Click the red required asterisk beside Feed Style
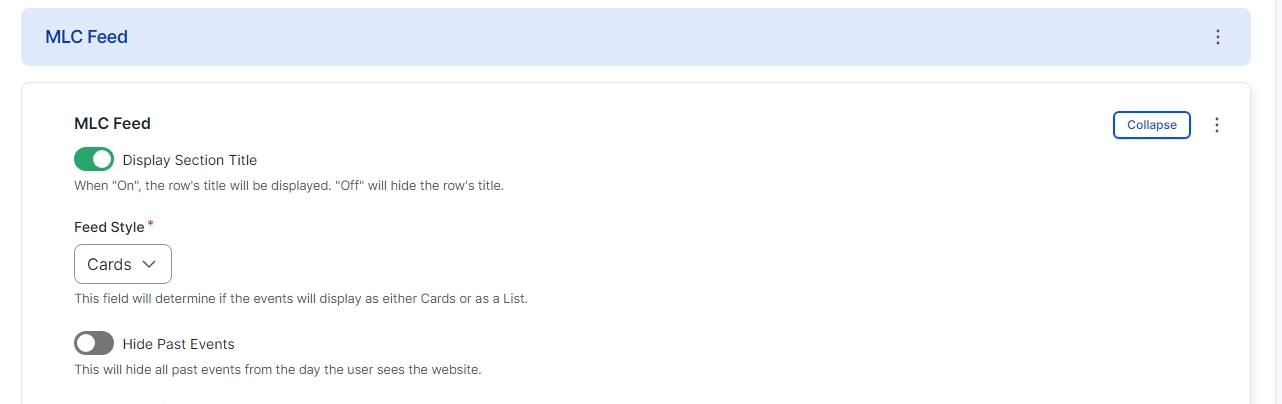Viewport: 1282px width, 404px height. coord(150,225)
